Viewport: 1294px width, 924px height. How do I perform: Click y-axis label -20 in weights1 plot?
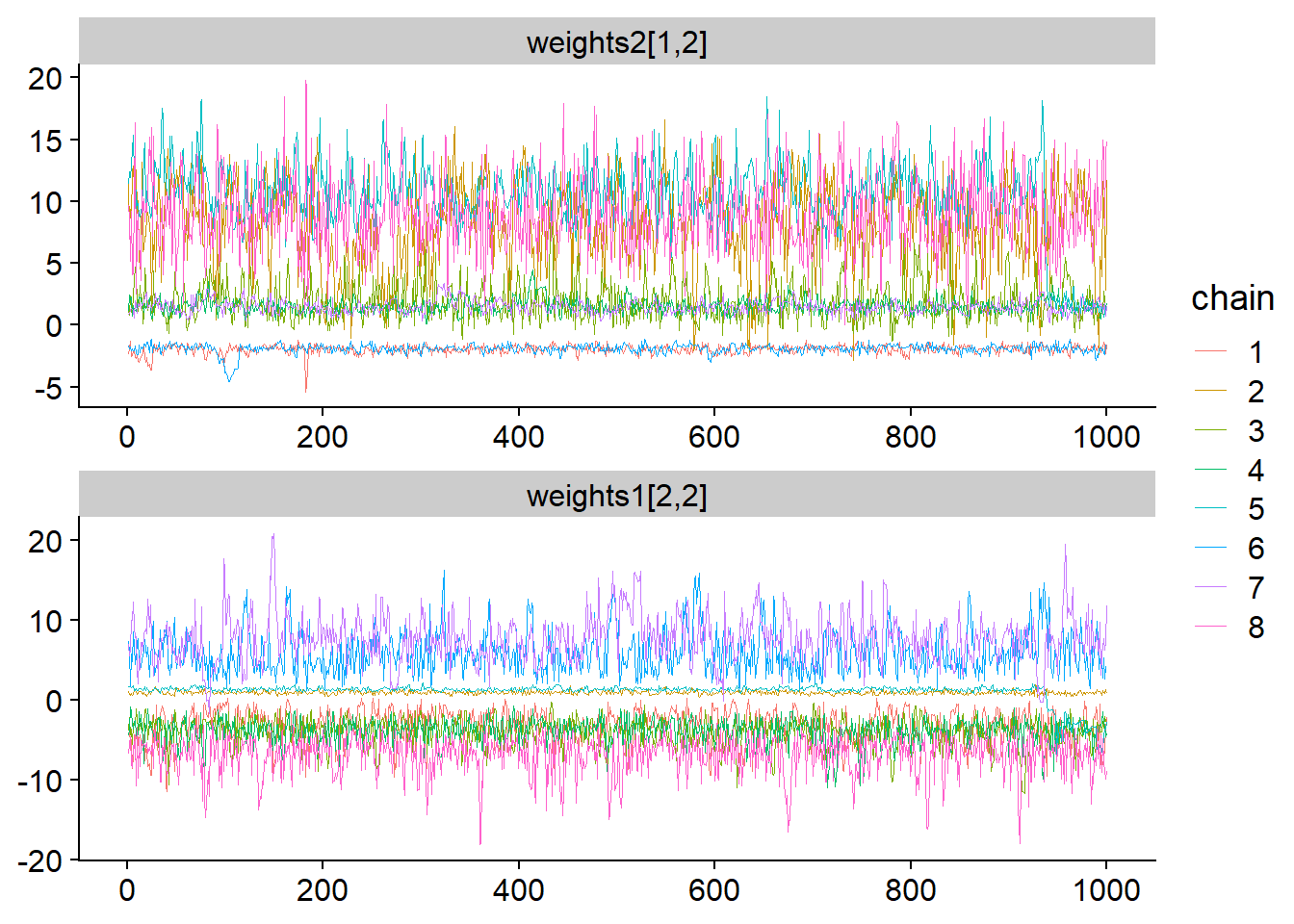pyautogui.click(x=39, y=860)
